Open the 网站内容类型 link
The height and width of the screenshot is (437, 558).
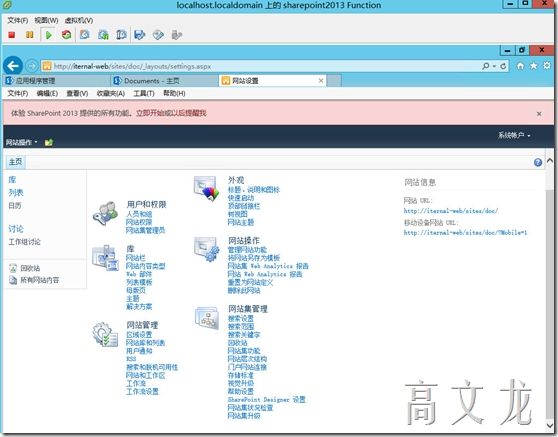[x=146, y=266]
